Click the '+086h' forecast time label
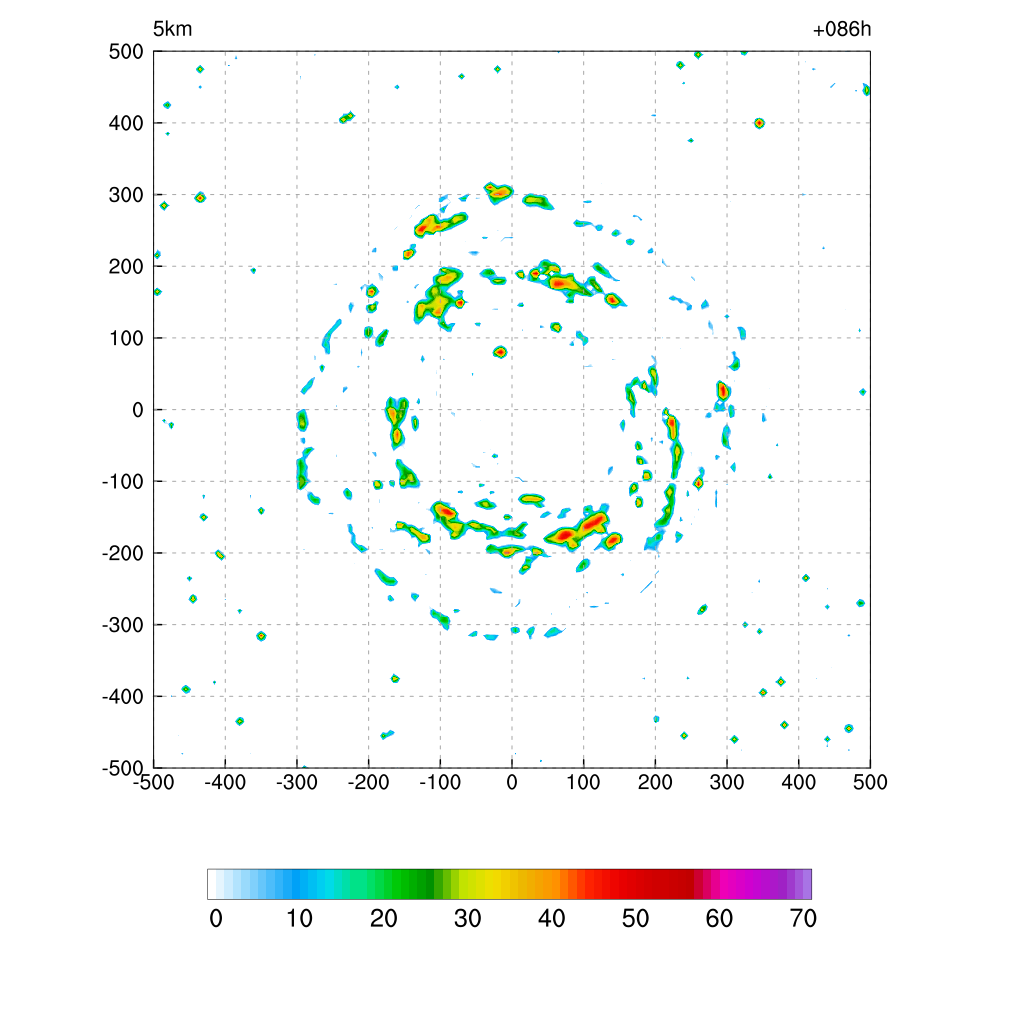The height and width of the screenshot is (1024, 1024). click(842, 29)
